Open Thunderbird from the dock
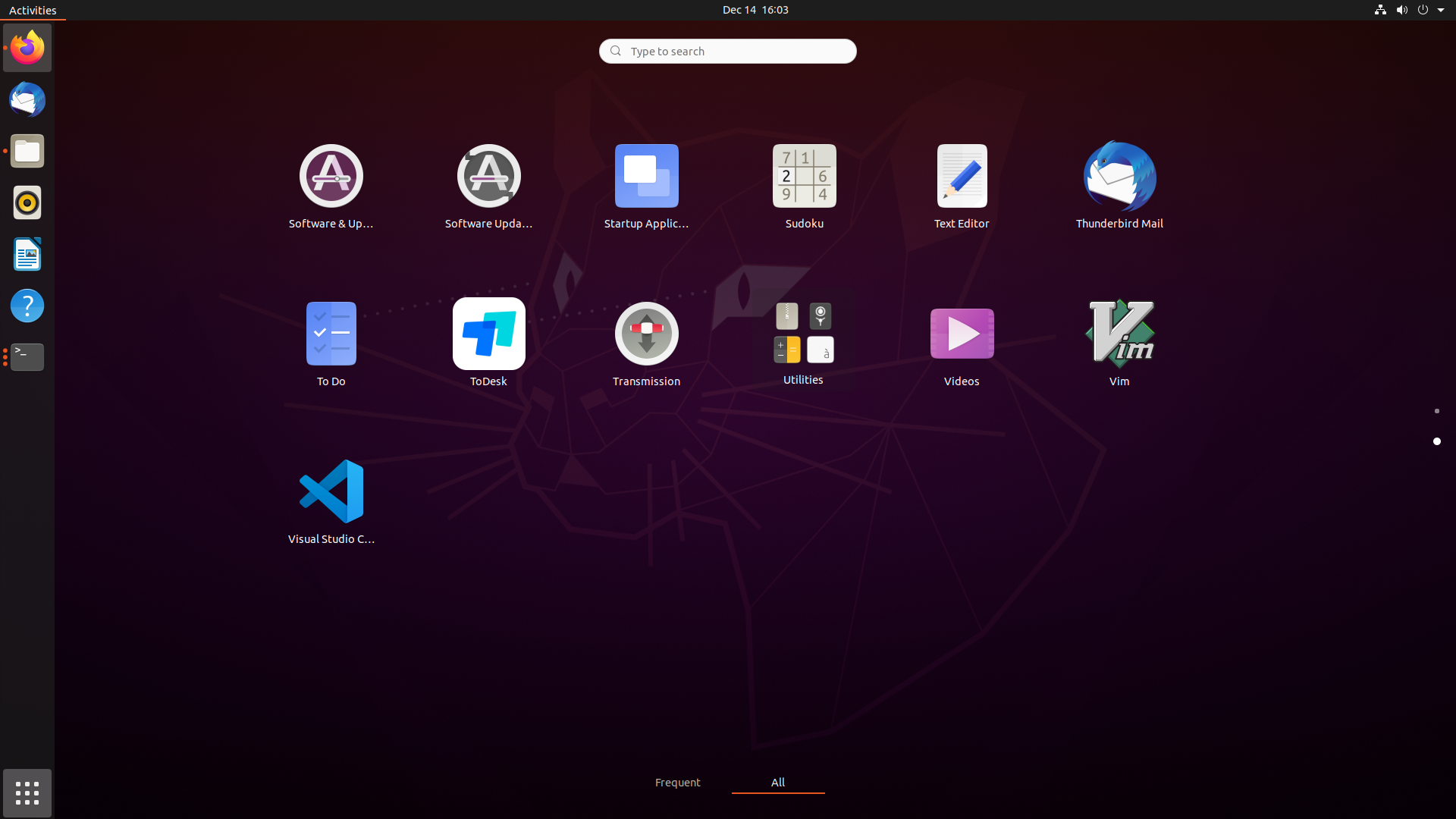The width and height of the screenshot is (1456, 819). [27, 99]
